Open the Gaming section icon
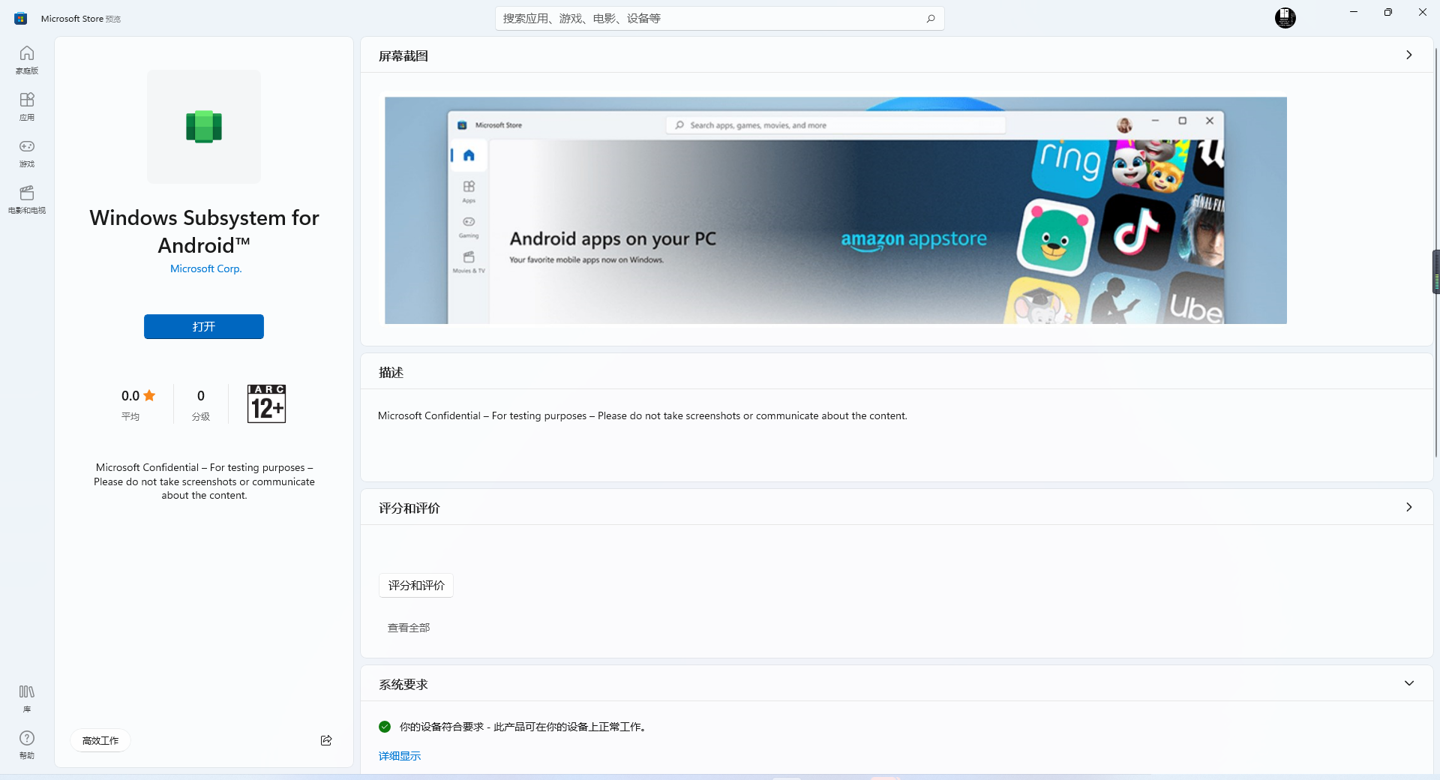The height and width of the screenshot is (780, 1440). (27, 147)
